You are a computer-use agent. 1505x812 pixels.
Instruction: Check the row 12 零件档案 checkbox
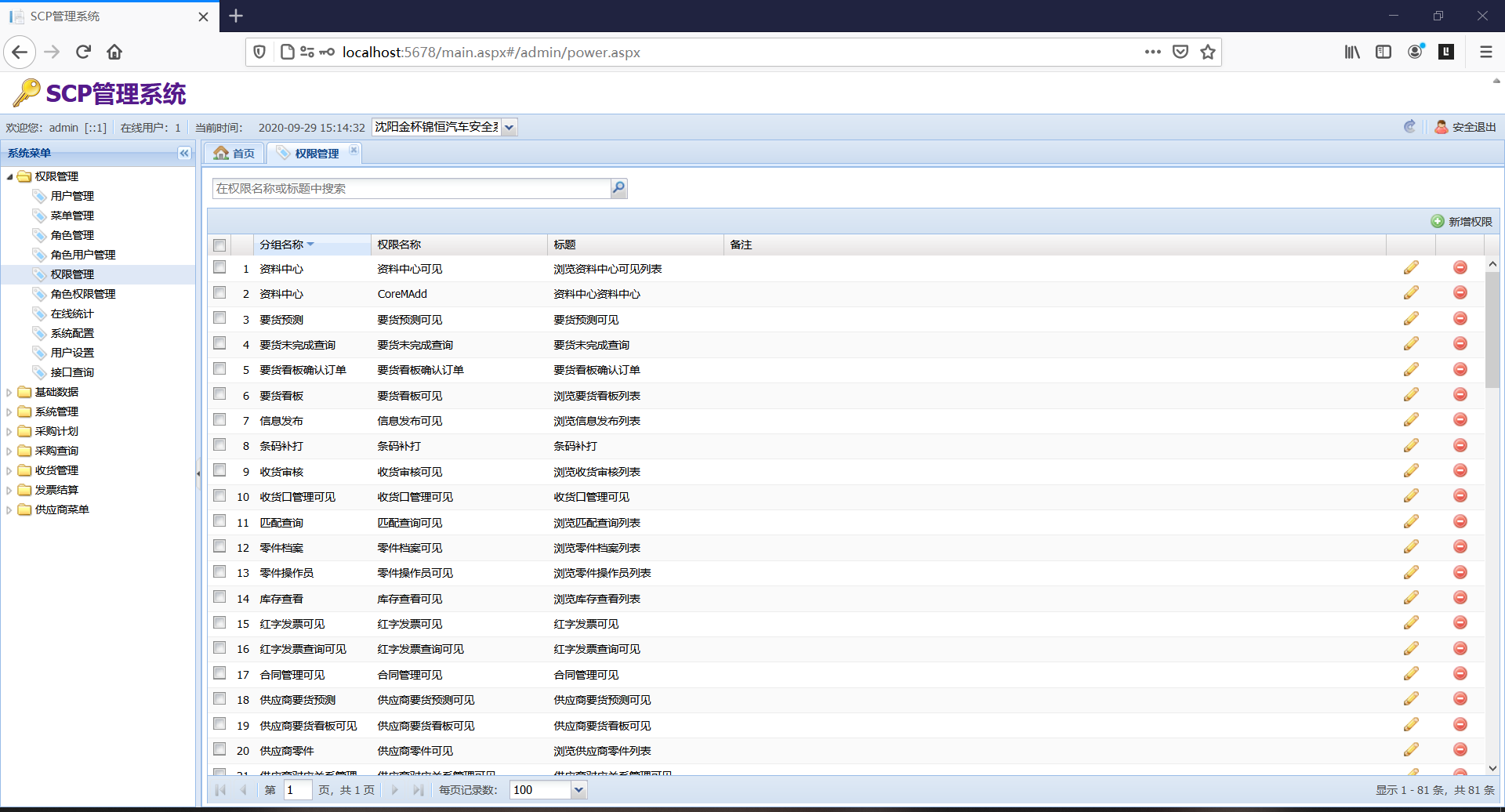click(219, 546)
